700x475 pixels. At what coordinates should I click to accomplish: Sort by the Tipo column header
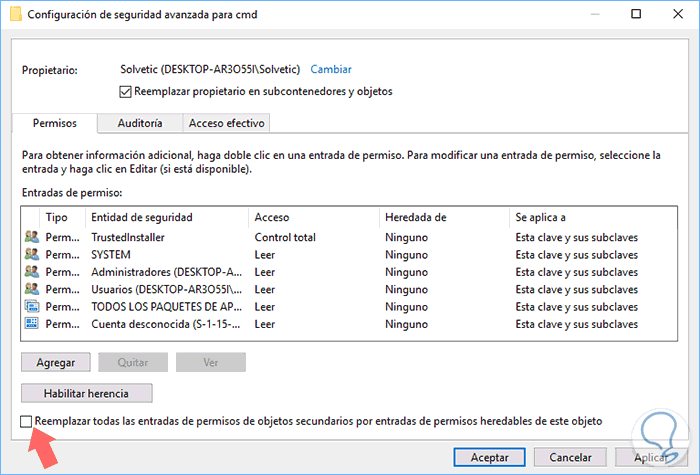[62, 217]
